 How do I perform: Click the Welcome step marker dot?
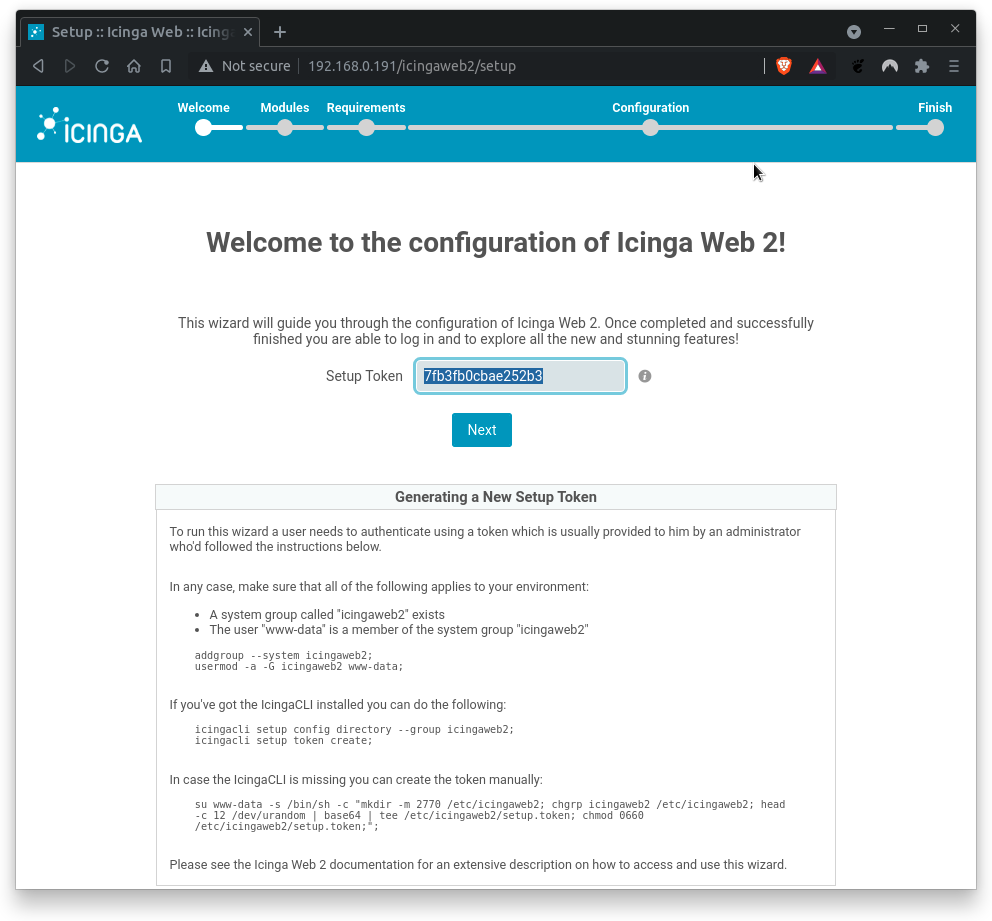pos(203,128)
